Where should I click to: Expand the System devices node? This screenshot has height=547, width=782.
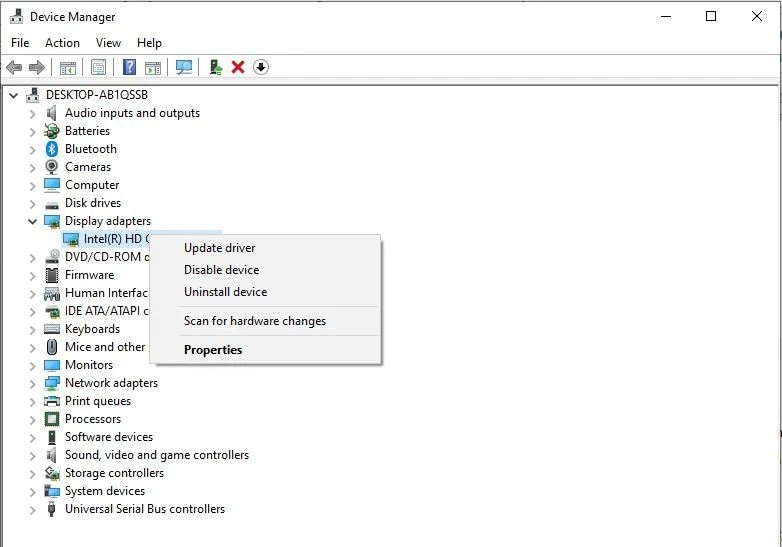pos(32,492)
